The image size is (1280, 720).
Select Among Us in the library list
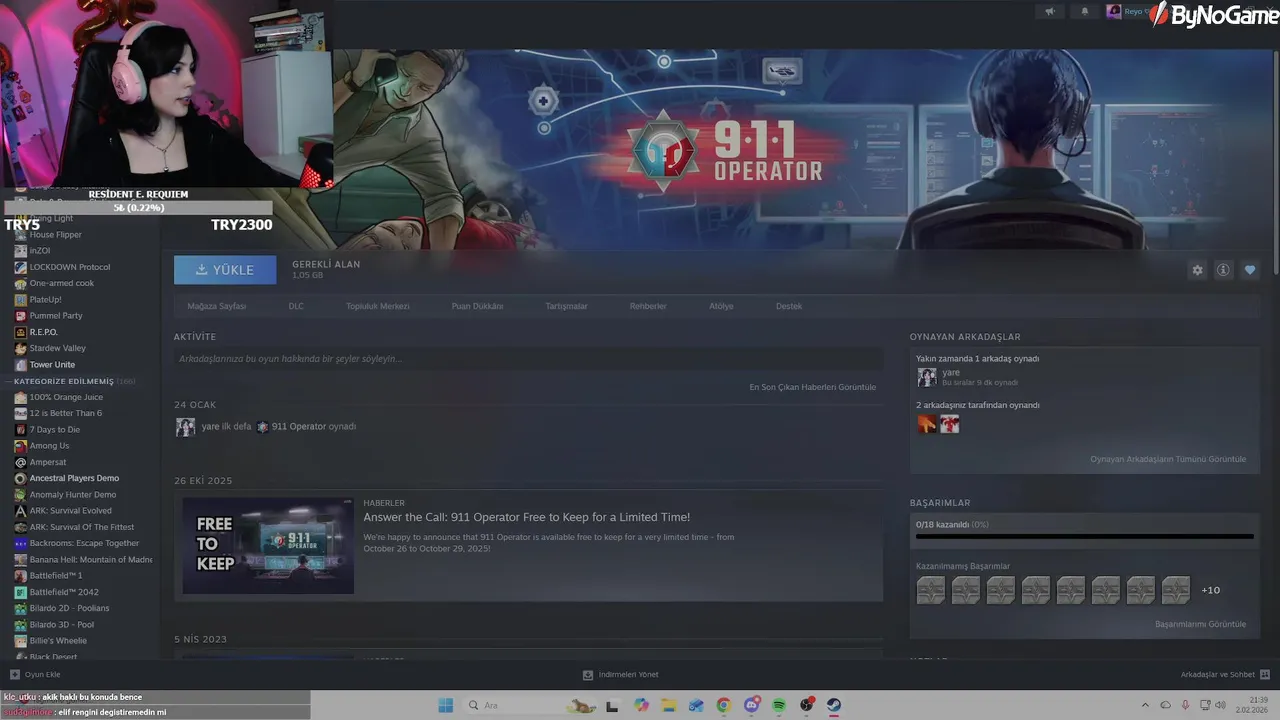coord(49,446)
